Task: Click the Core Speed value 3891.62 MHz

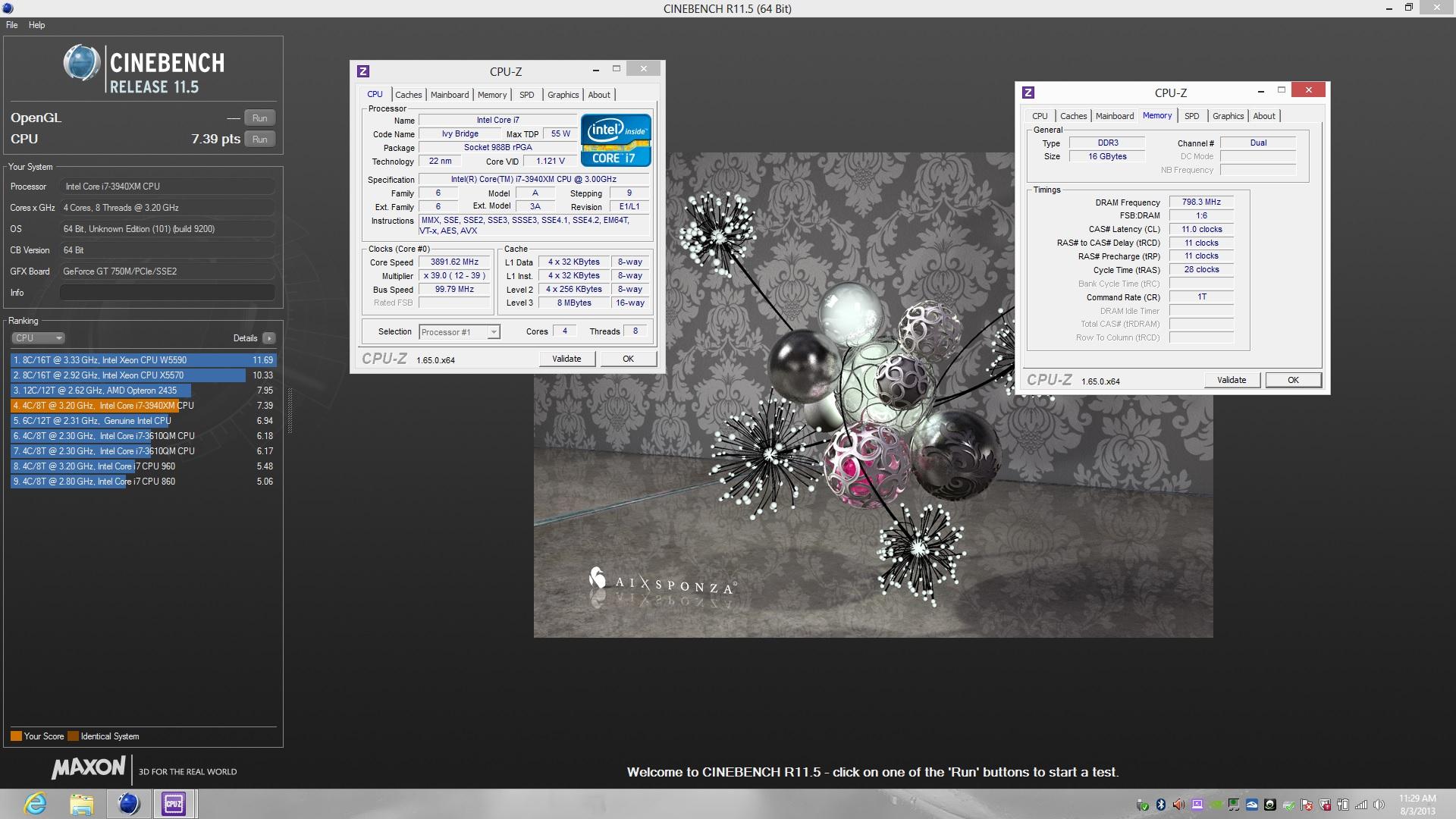Action: [454, 262]
